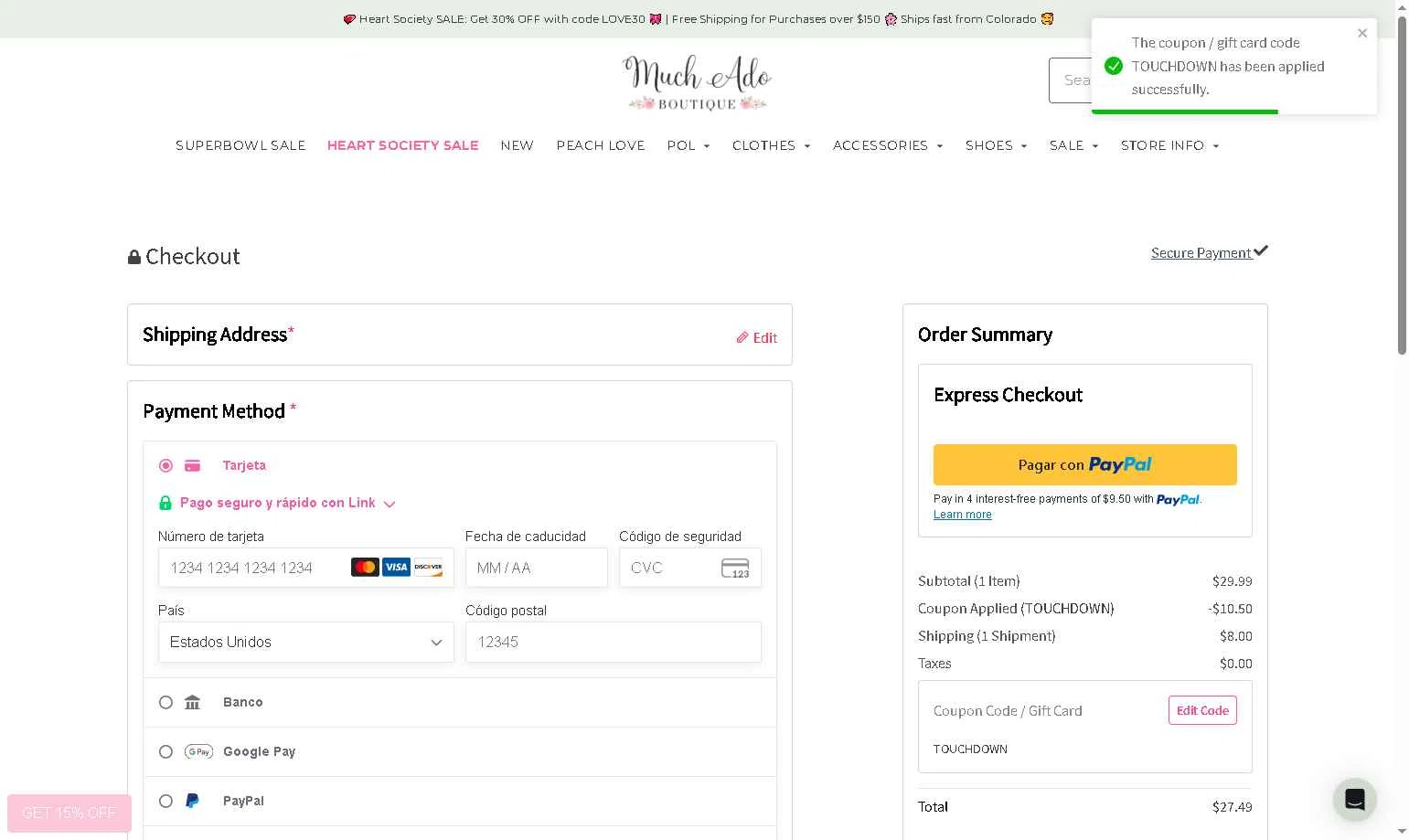
Task: Focus the Número de tarjeta field
Action: coord(306,568)
